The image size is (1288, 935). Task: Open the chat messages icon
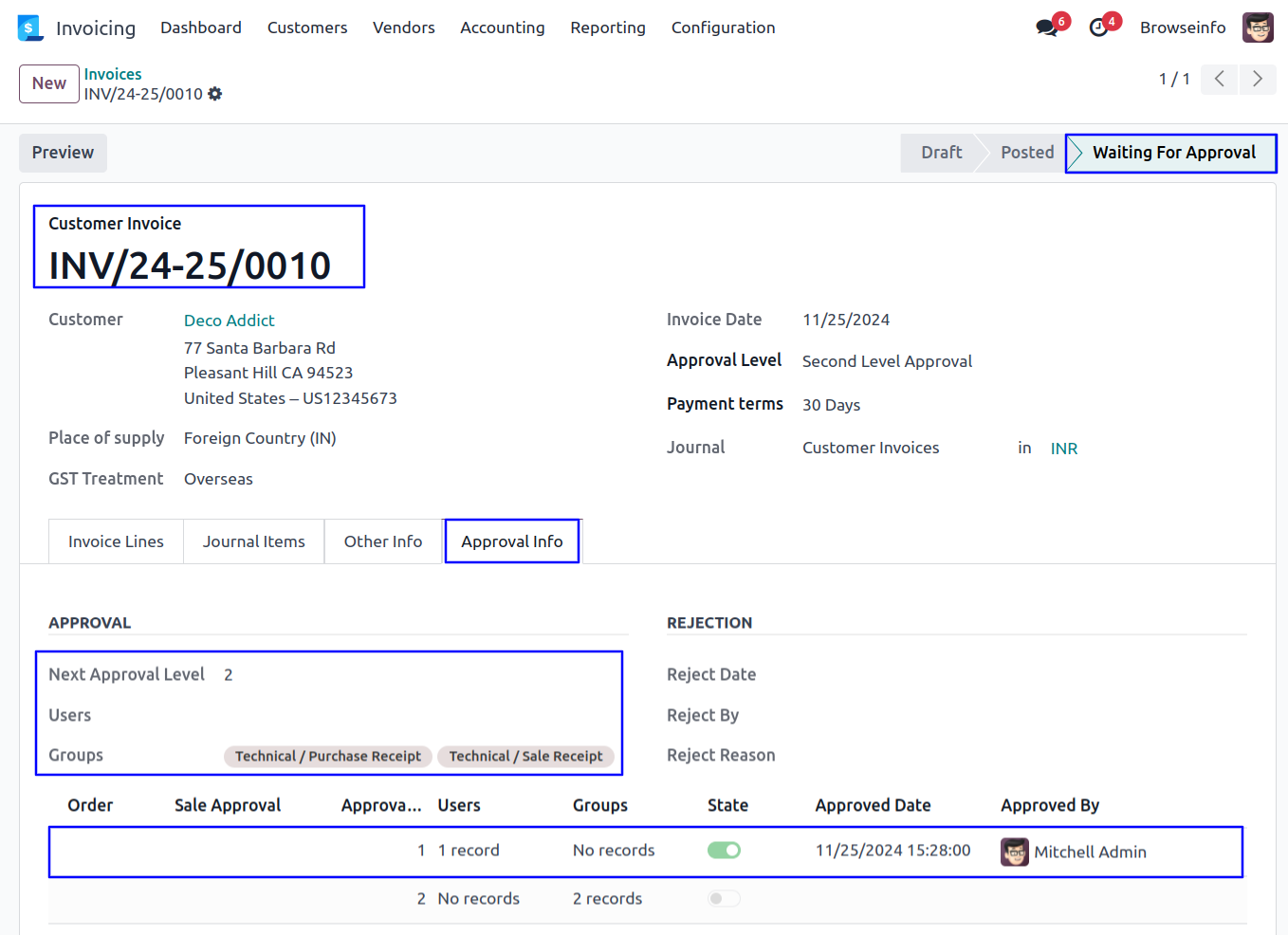(x=1047, y=28)
